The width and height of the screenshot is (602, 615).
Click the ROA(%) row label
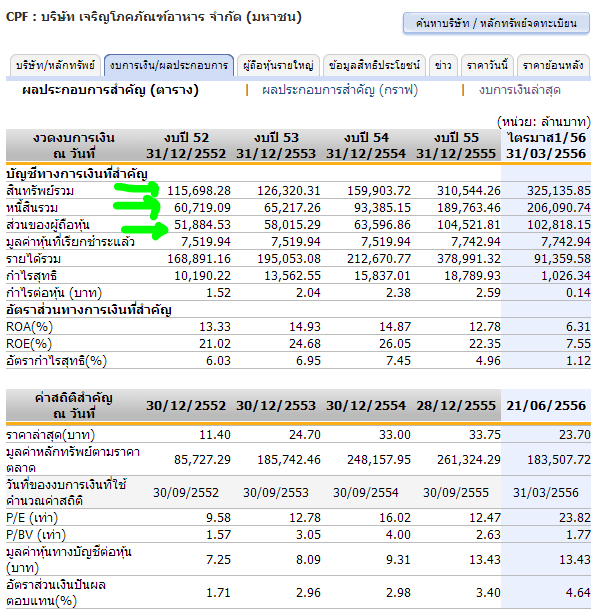(29, 327)
